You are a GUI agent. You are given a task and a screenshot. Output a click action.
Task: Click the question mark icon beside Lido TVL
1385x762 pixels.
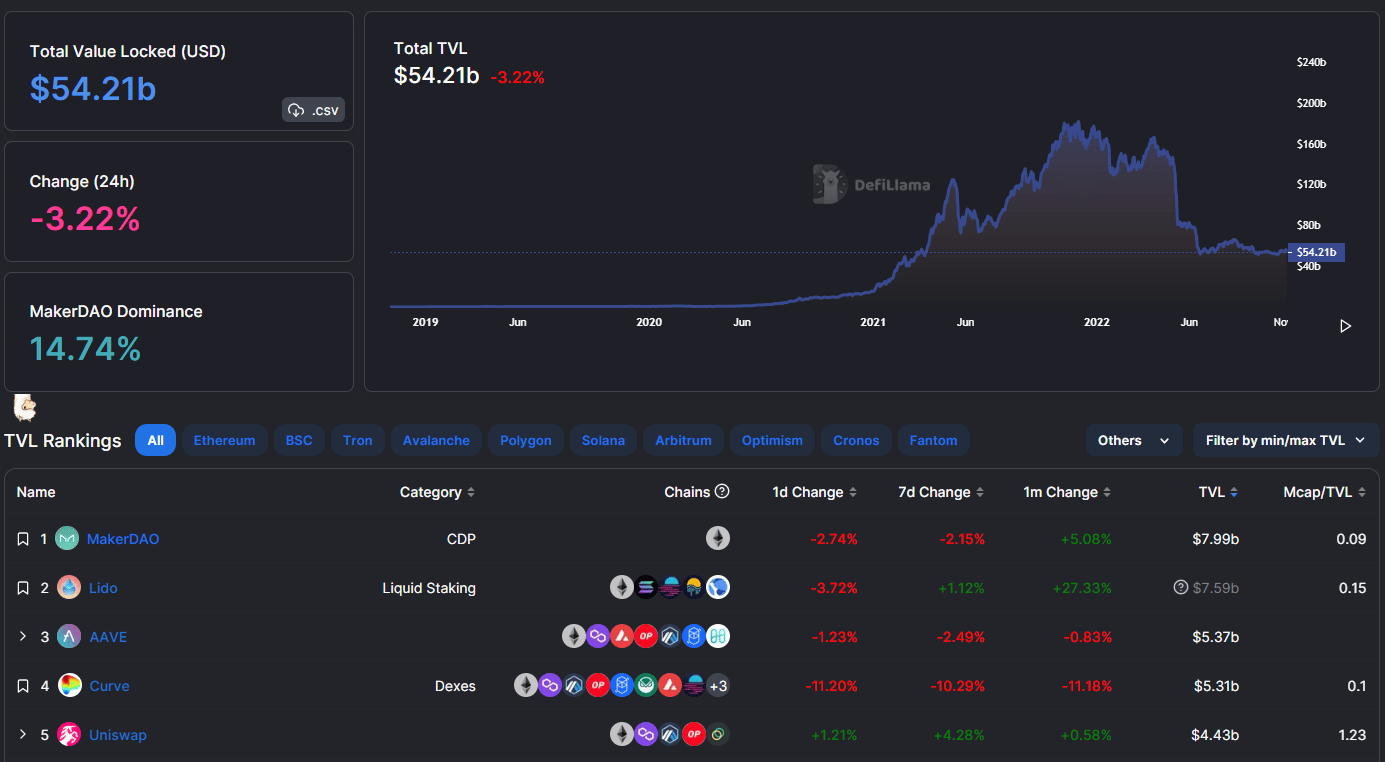1181,588
